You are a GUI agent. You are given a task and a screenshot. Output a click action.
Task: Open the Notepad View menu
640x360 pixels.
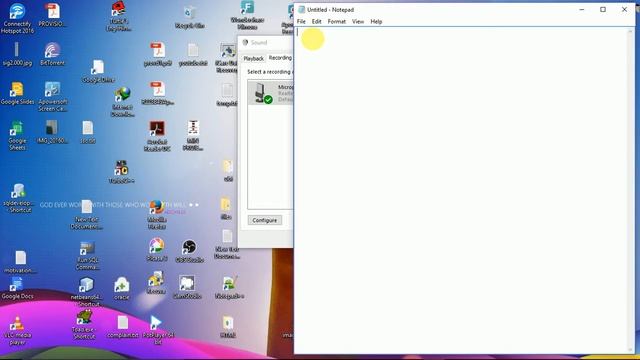click(x=358, y=22)
